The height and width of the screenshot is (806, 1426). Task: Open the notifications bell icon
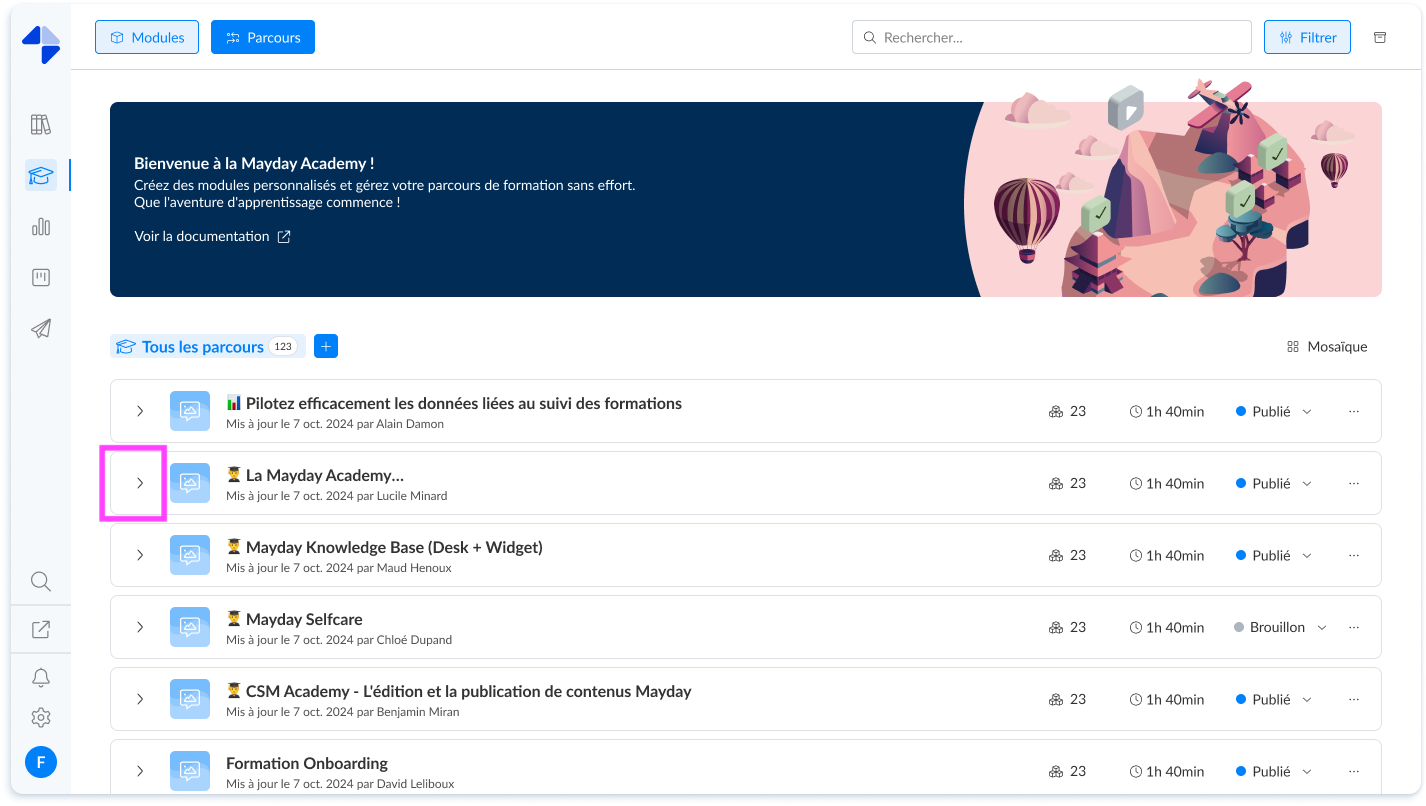(41, 677)
